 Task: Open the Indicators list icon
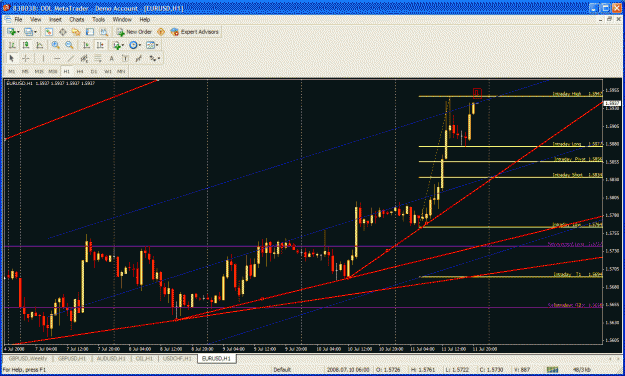[117, 45]
